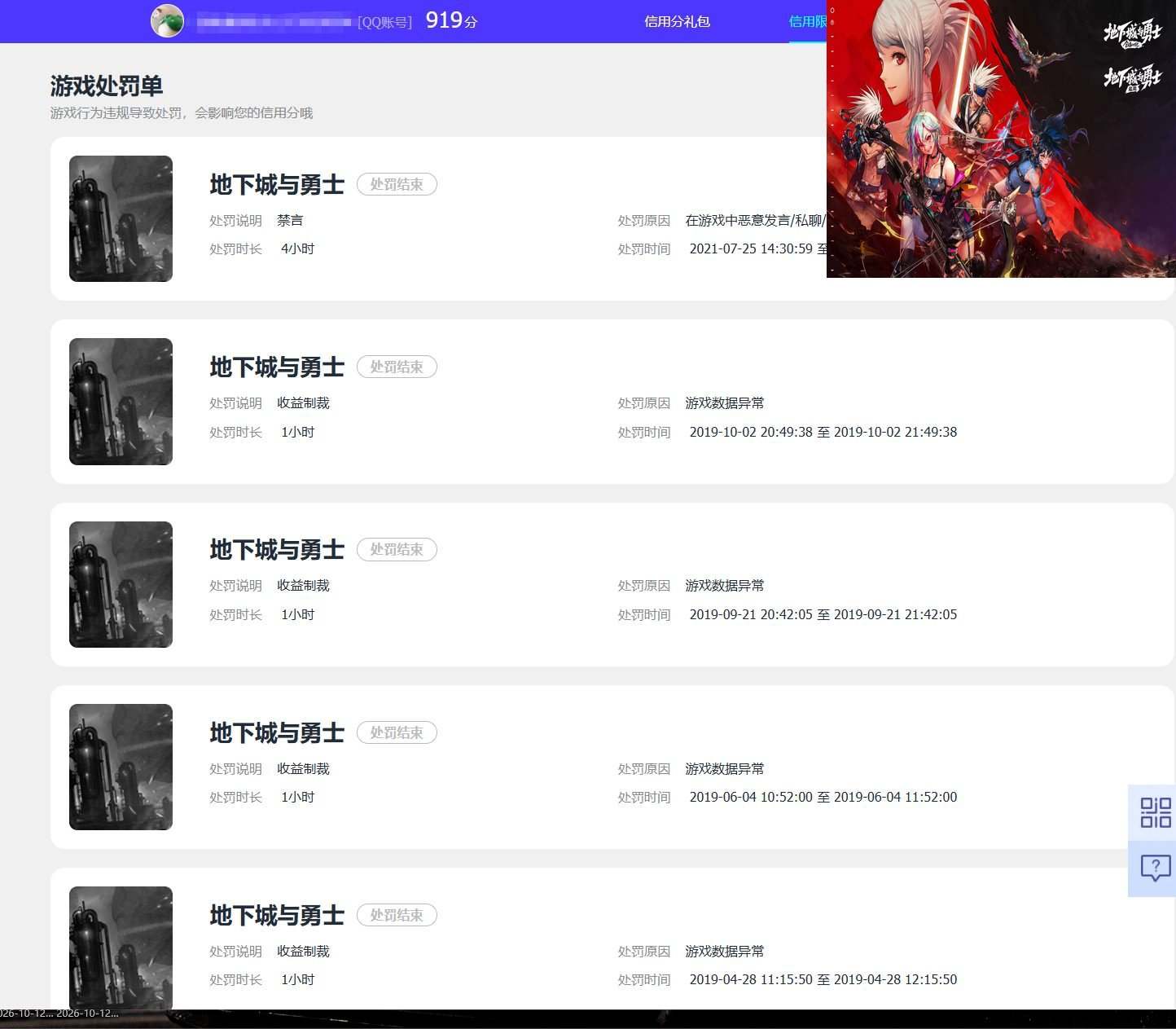Click 处罚结束 badge on the 2019-06-04 record
1176x1029 pixels.
pos(397,732)
